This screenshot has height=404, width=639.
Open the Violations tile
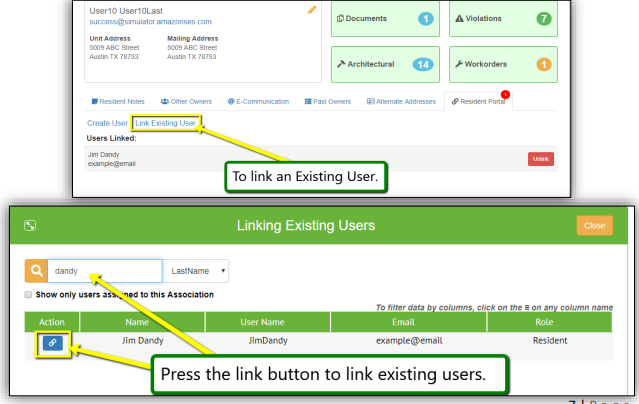point(503,19)
